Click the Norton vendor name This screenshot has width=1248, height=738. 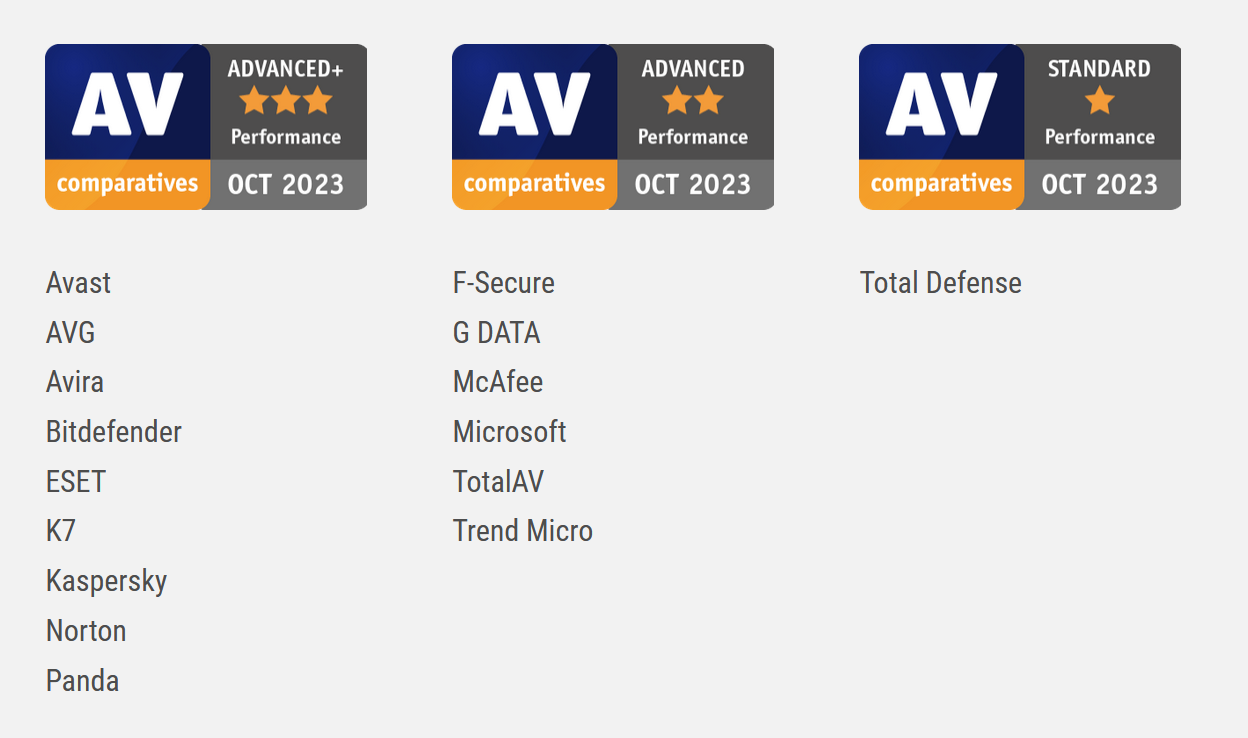(x=86, y=631)
